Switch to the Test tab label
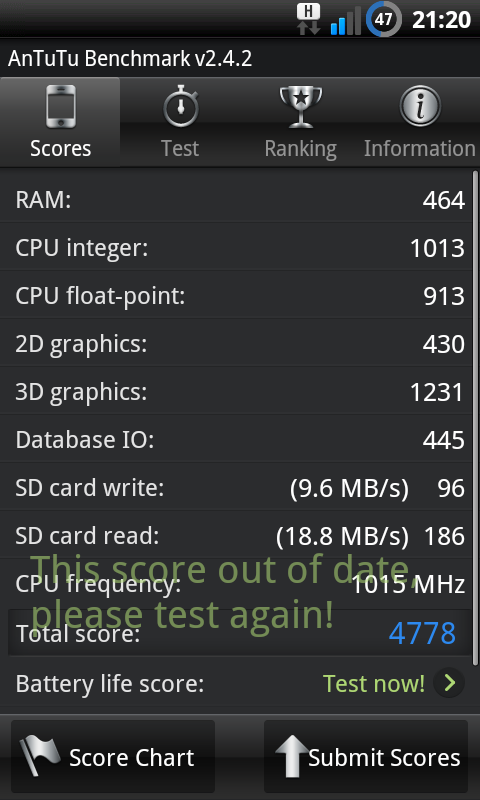The width and height of the screenshot is (480, 800). pyautogui.click(x=180, y=148)
